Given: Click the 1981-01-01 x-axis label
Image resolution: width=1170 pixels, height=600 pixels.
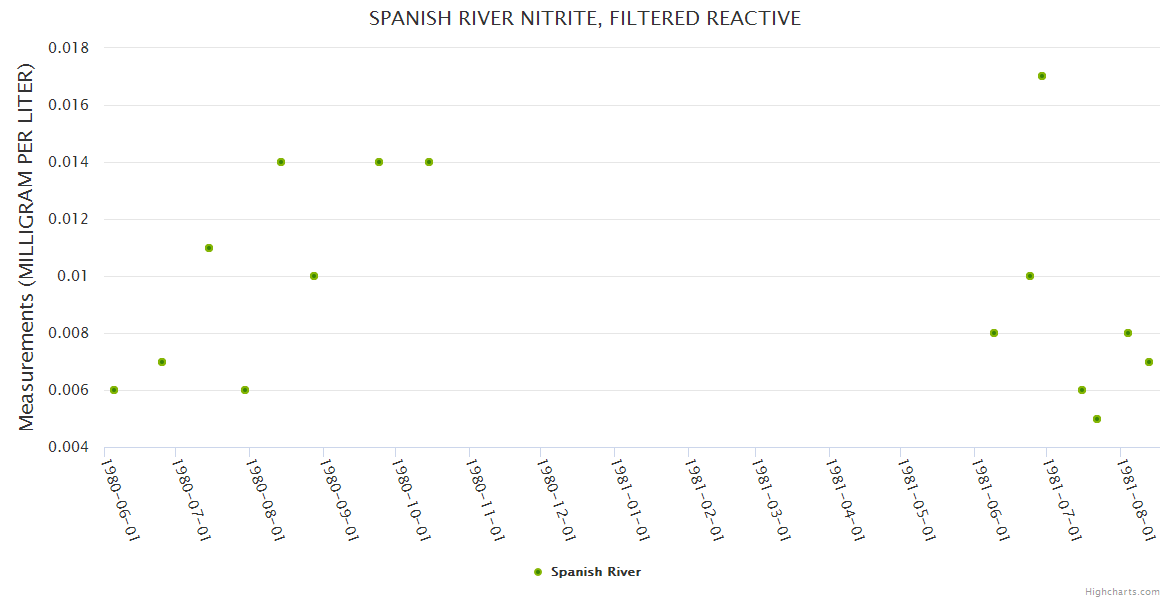Looking at the screenshot, I should pos(627,499).
